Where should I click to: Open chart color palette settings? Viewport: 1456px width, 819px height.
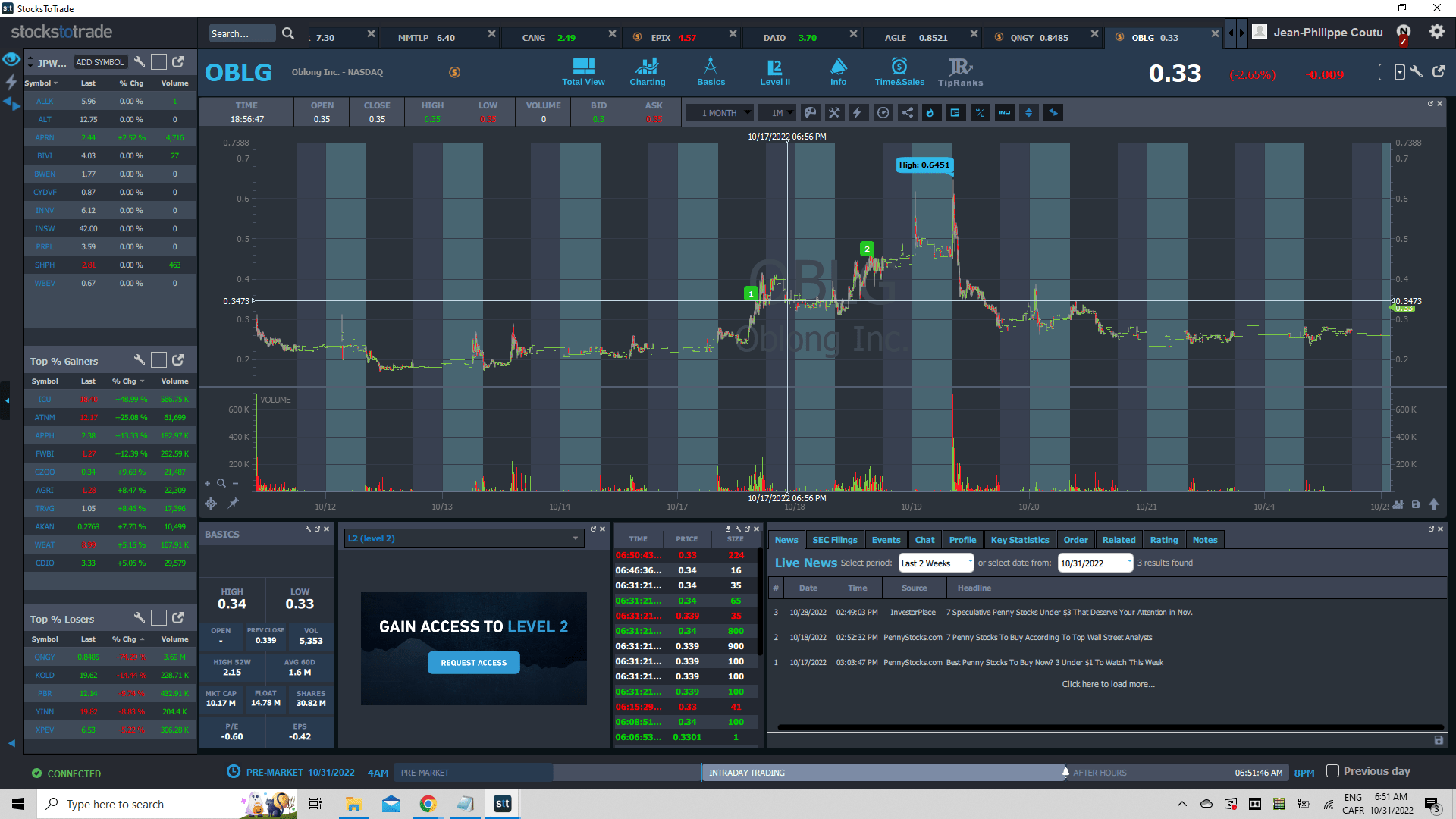(811, 113)
